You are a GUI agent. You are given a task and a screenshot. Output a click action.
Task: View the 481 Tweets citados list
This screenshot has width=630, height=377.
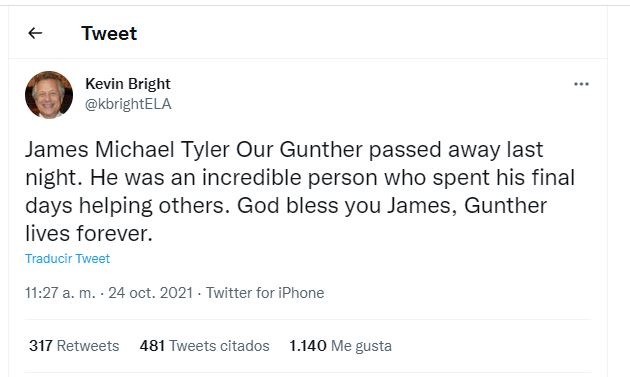coord(205,346)
